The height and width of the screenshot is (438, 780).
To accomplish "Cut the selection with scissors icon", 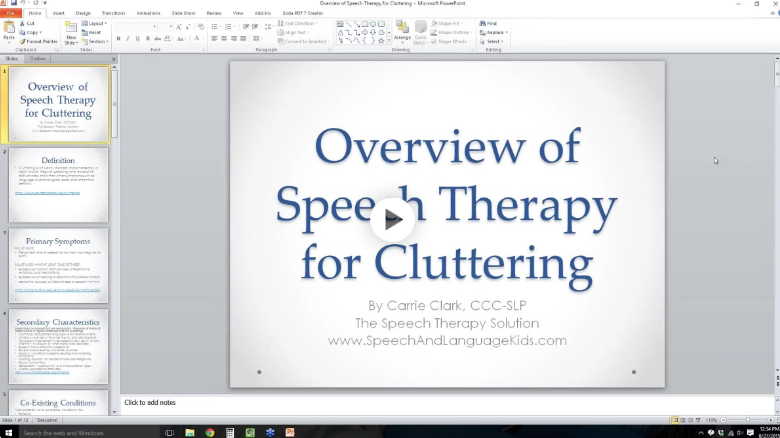I will (x=27, y=23).
